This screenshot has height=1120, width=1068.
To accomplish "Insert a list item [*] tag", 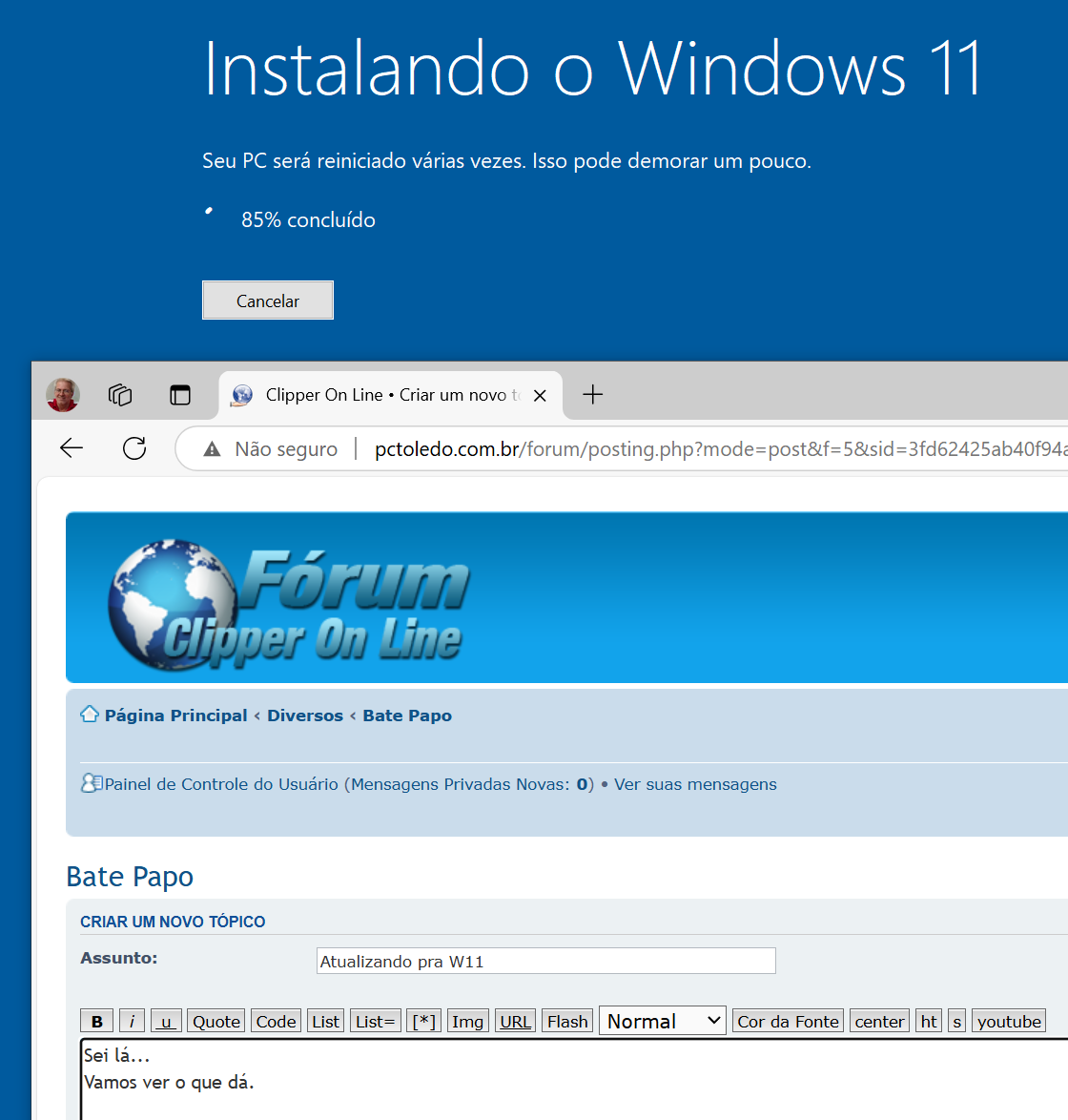I will pyautogui.click(x=424, y=1022).
